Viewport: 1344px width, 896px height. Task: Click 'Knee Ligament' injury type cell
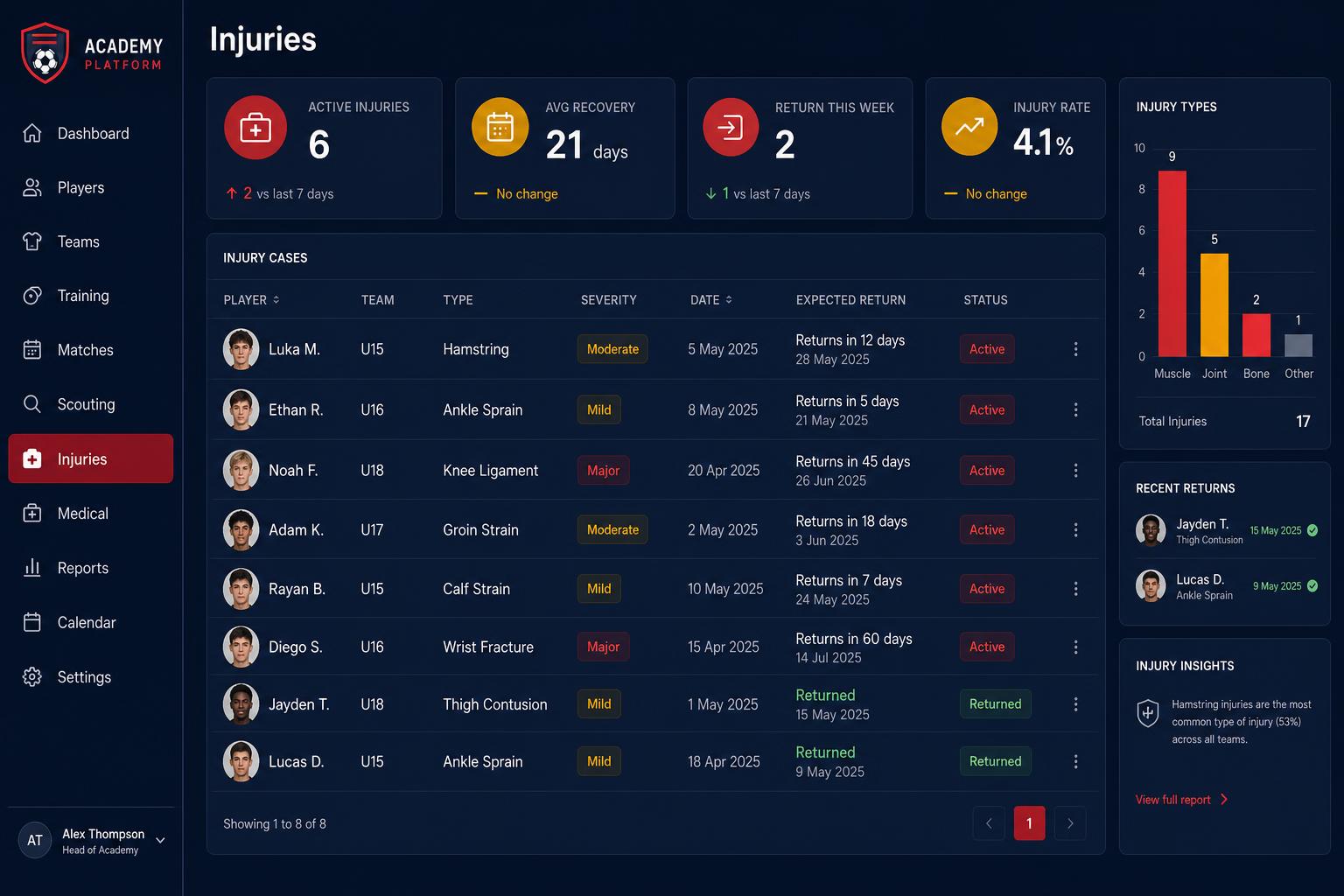[490, 471]
